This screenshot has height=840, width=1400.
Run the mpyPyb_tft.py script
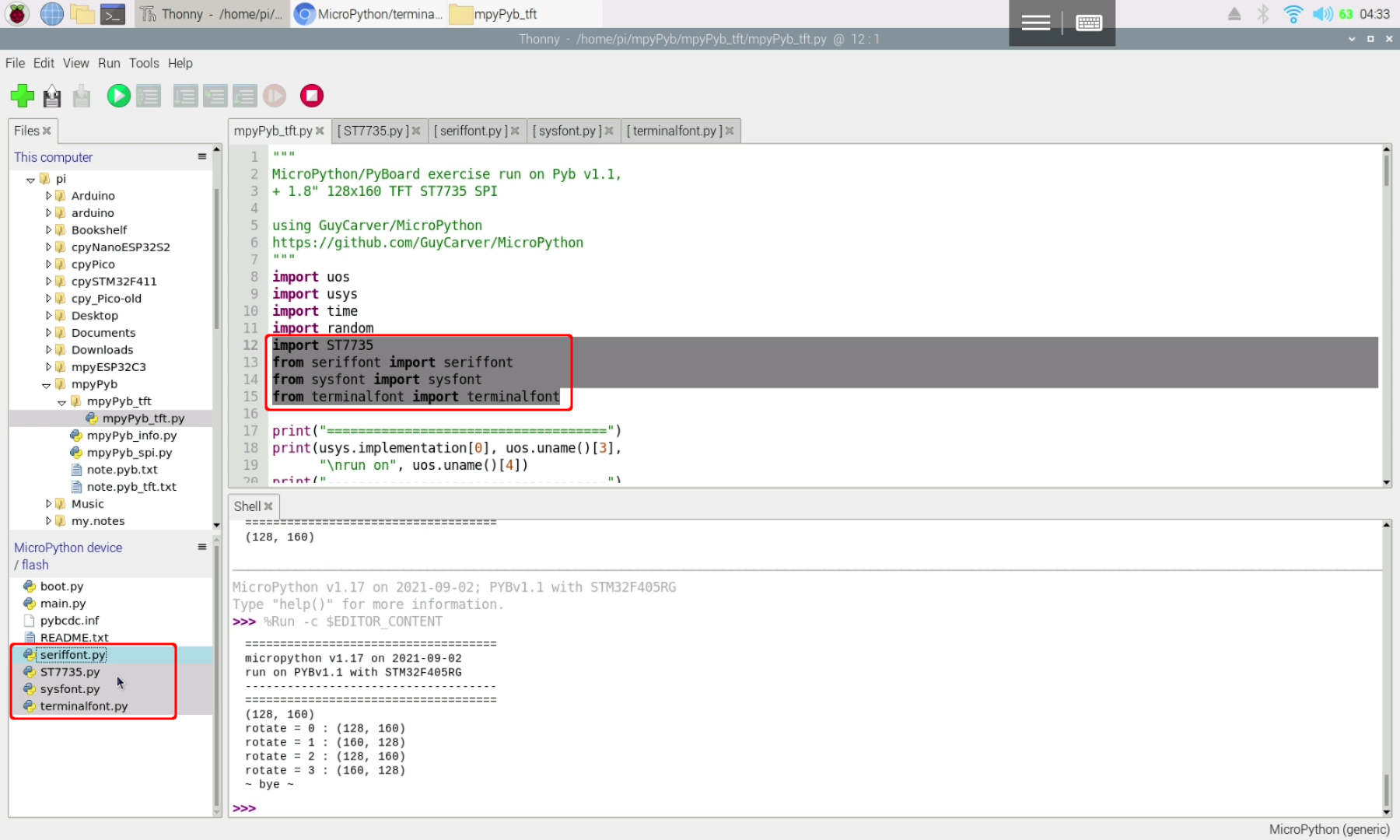pos(118,96)
